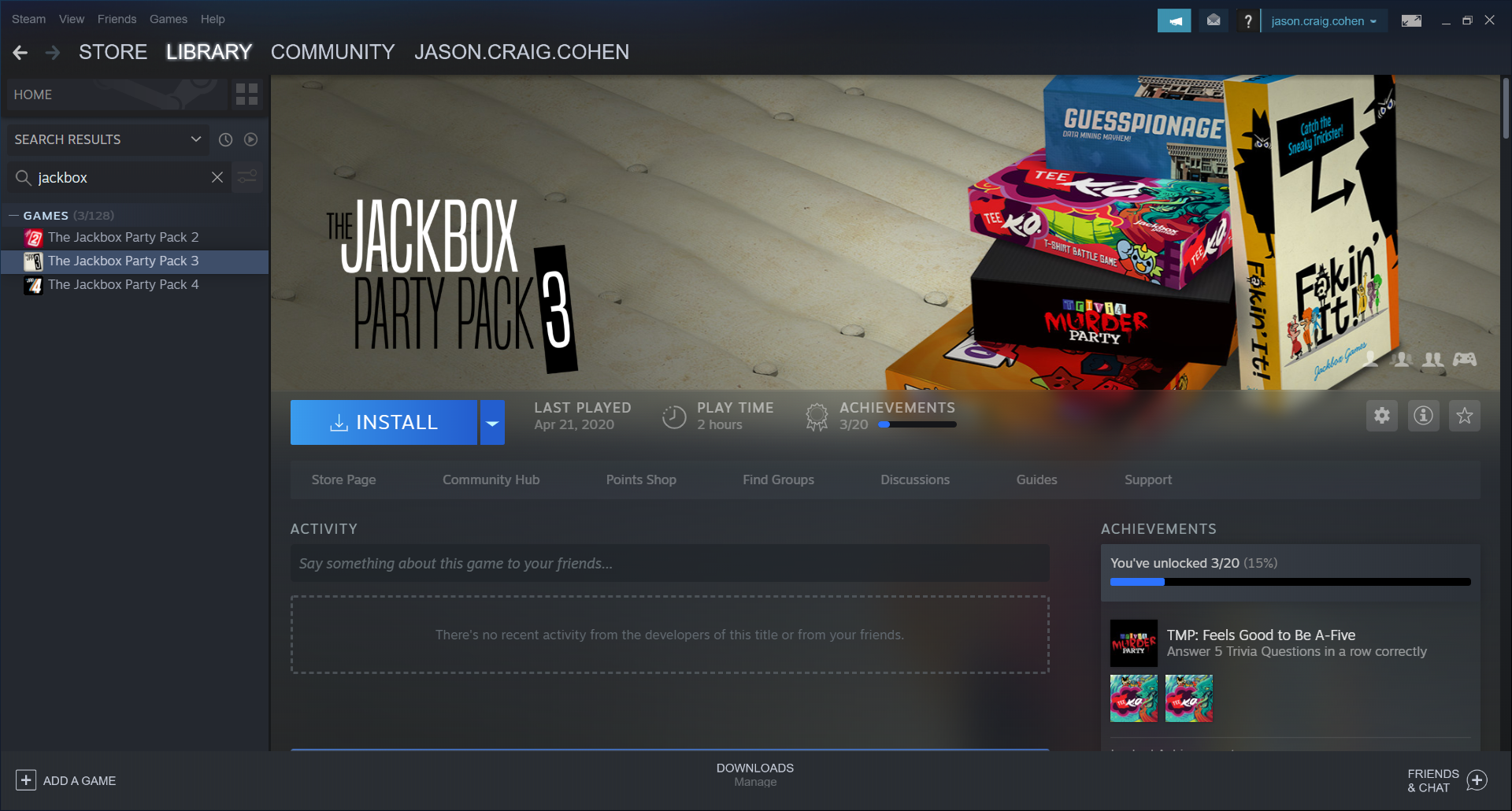This screenshot has width=1512, height=811.
Task: Click the activity post text field
Action: pos(670,564)
